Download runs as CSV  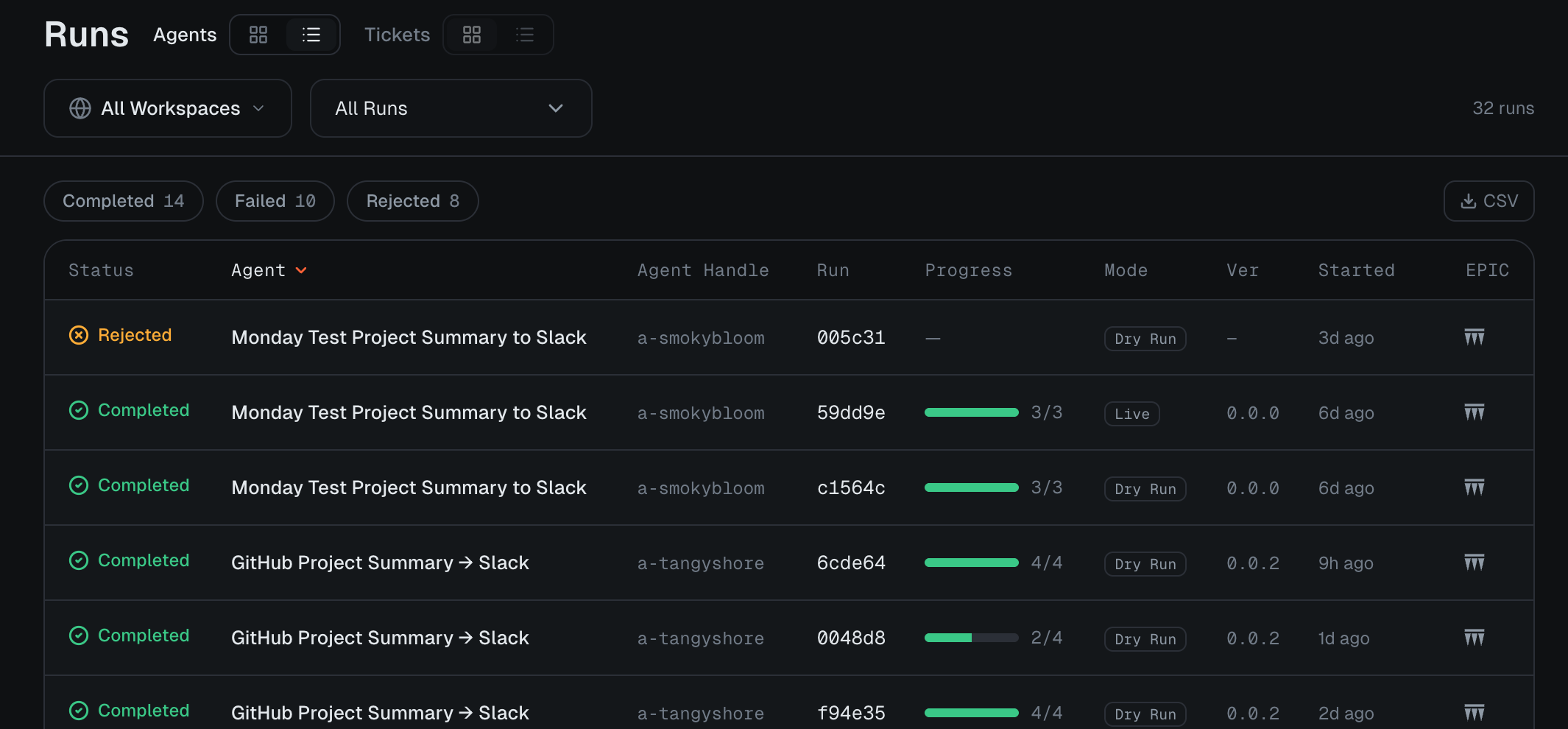point(1489,201)
